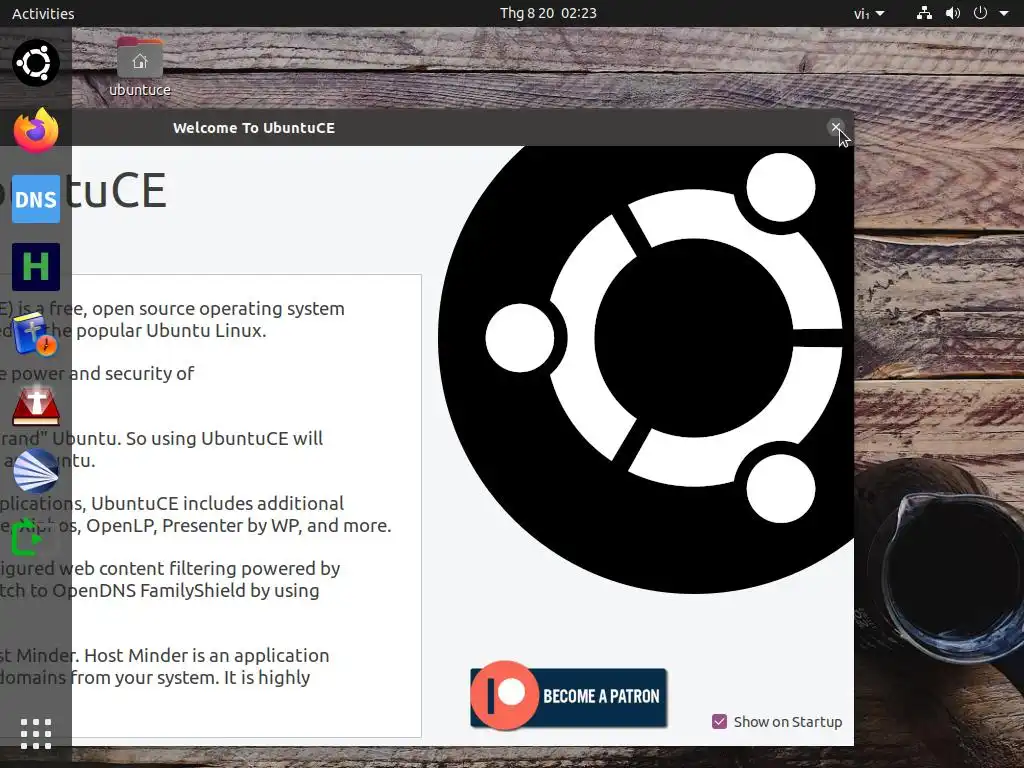Click text 'free, open source operating system'
The width and height of the screenshot is (1024, 768).
tap(199, 308)
